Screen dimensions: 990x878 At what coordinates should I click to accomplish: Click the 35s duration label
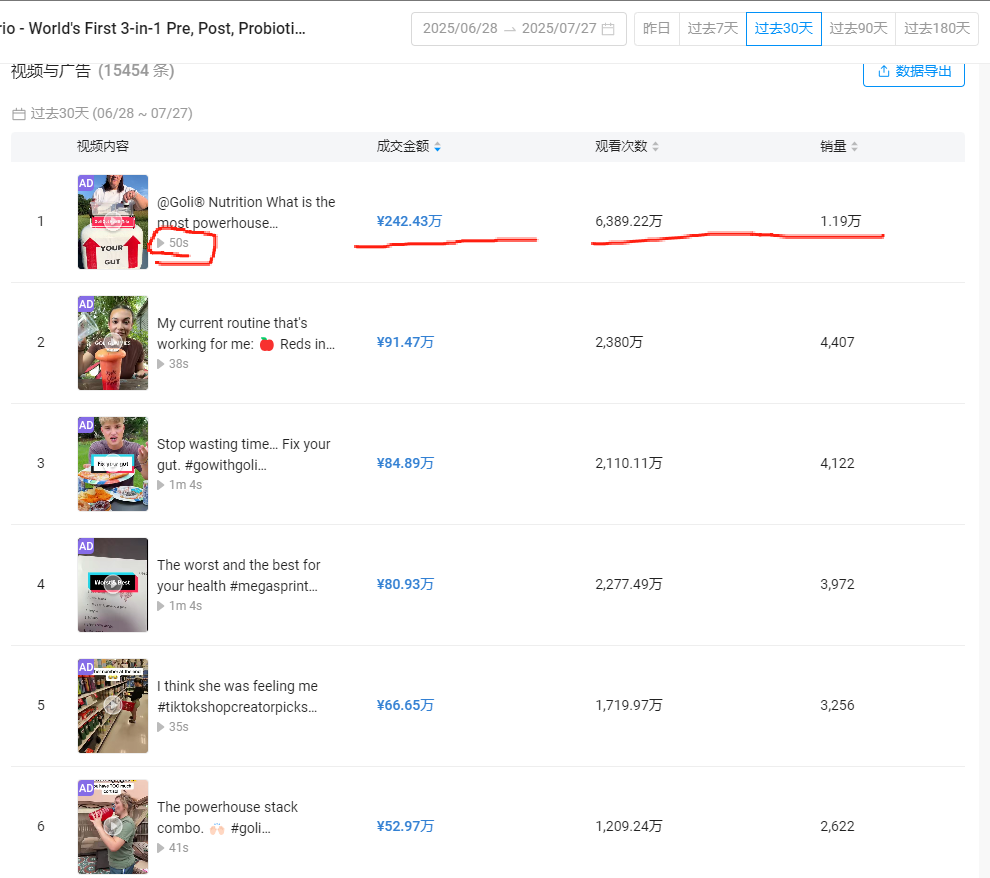tap(178, 727)
